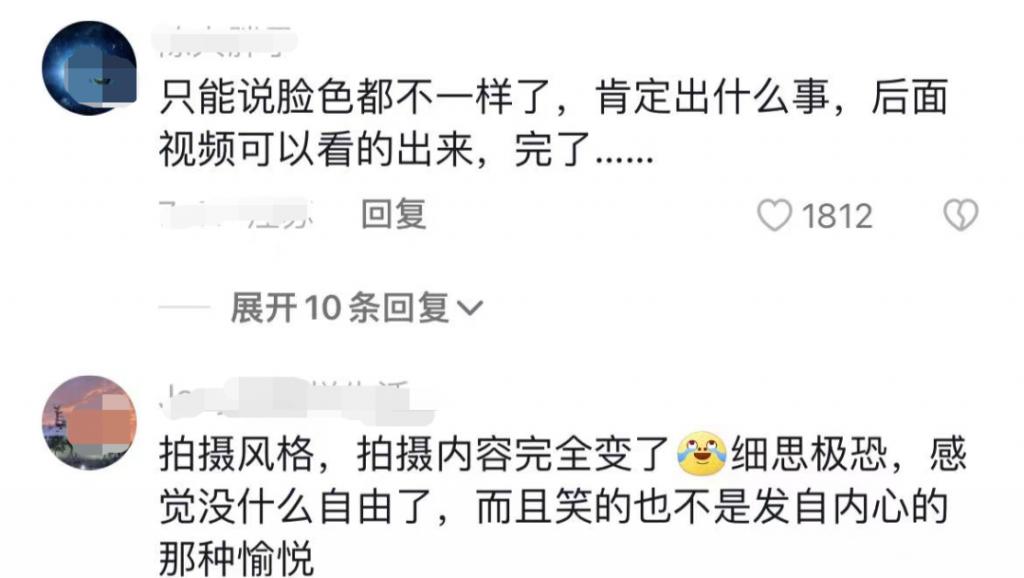1024x578 pixels.
Task: Tap the last line 那种愉悦
Action: [x=236, y=557]
